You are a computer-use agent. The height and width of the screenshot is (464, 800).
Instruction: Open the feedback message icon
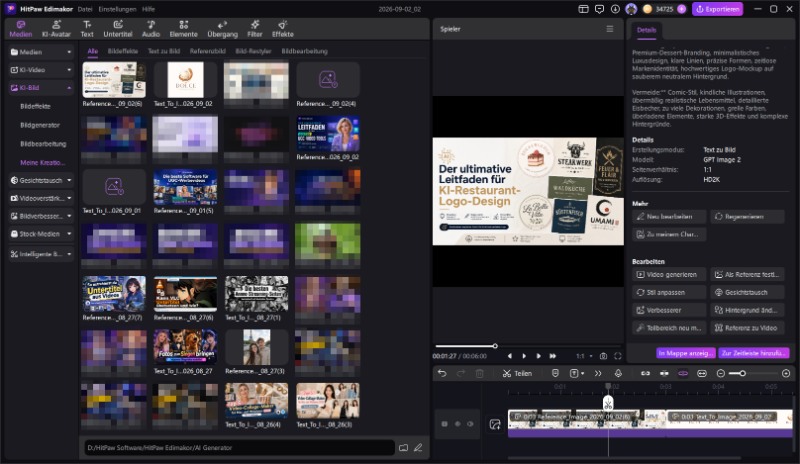coord(599,9)
